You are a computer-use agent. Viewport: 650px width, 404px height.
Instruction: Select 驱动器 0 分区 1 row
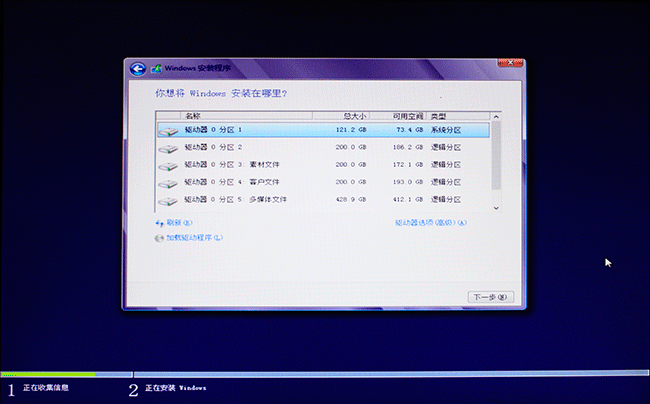[323, 130]
